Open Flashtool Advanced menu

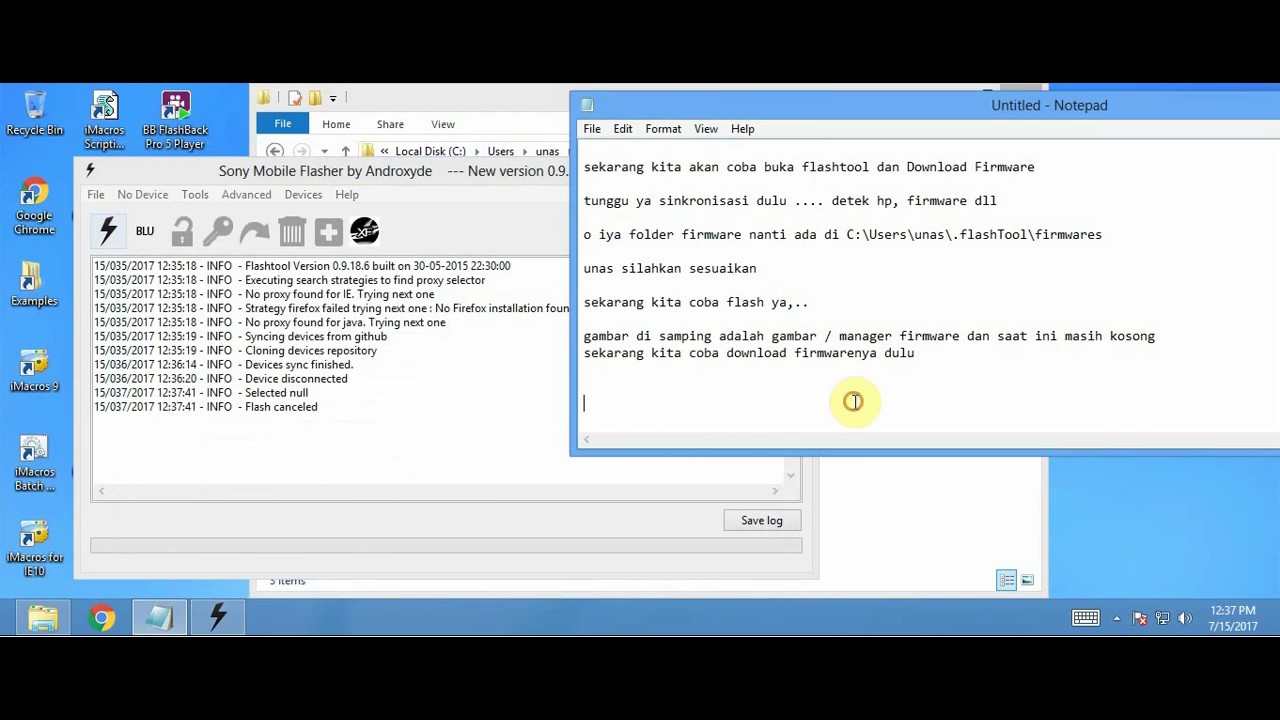tap(246, 195)
